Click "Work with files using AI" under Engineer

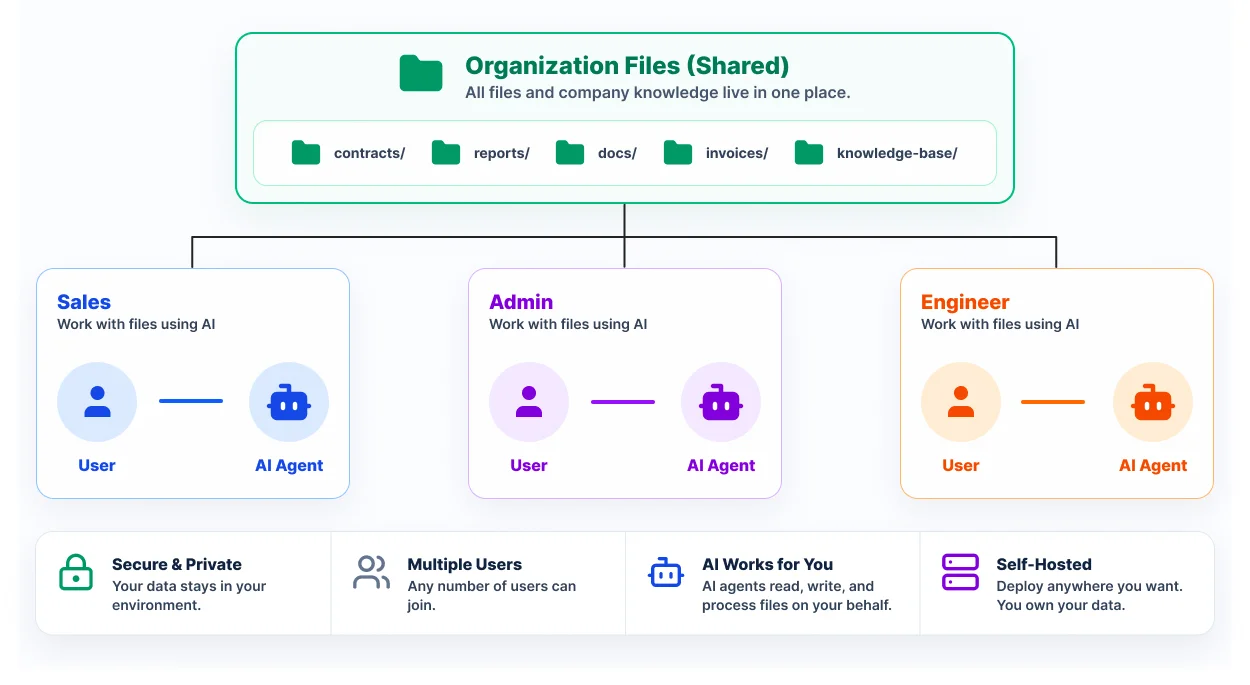pyautogui.click(x=1000, y=324)
